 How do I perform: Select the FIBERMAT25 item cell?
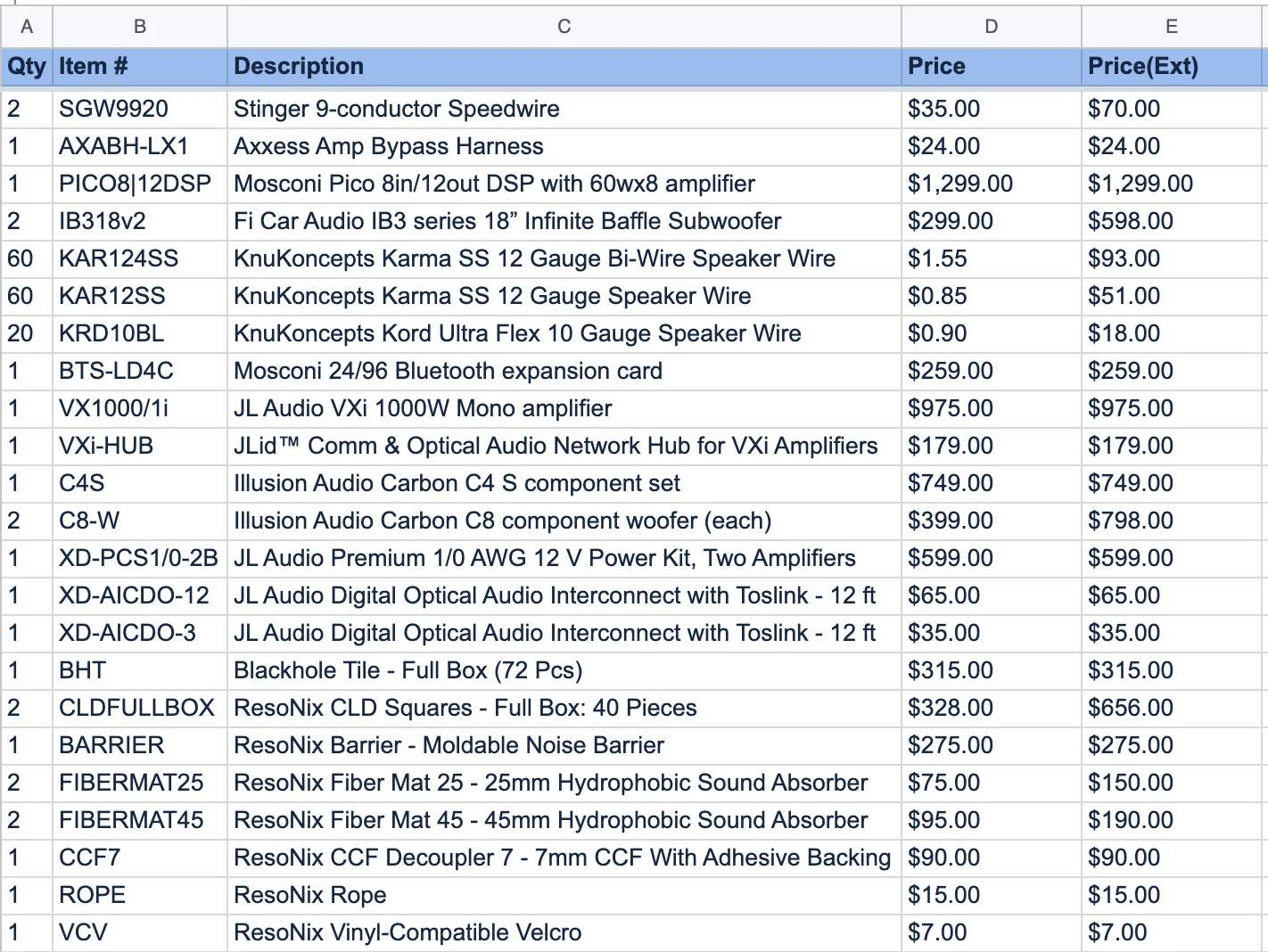(x=140, y=783)
